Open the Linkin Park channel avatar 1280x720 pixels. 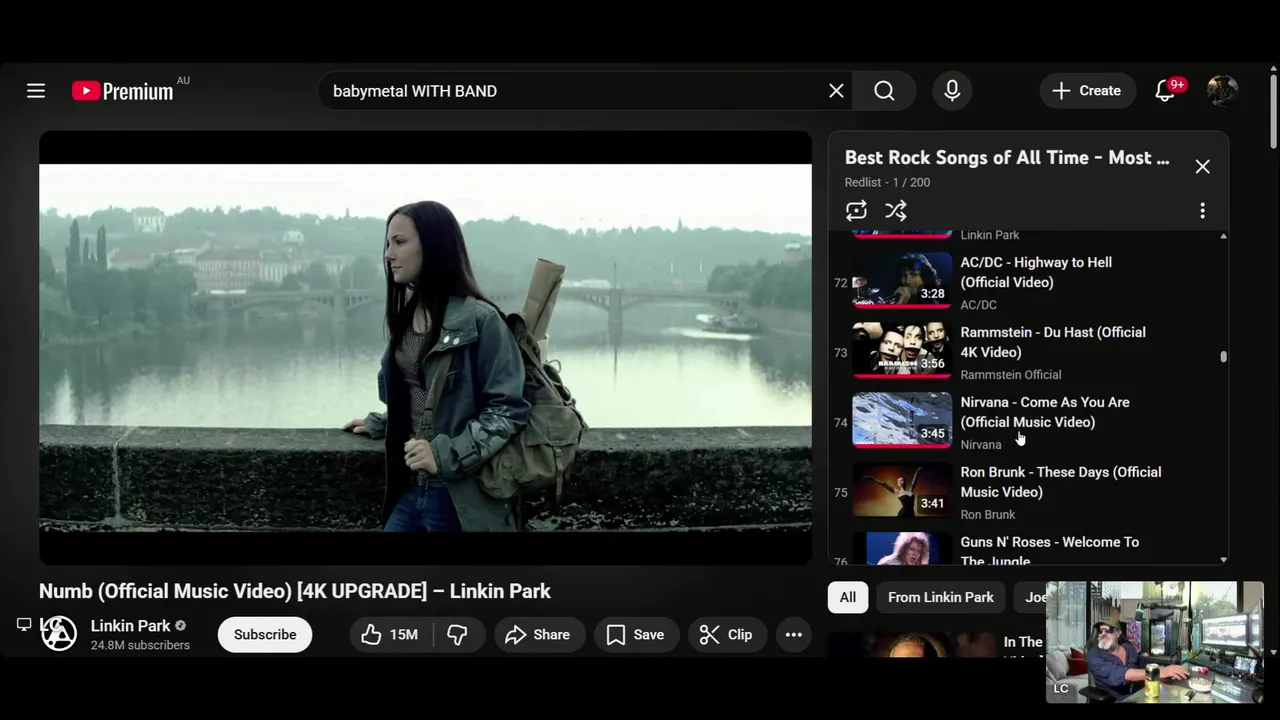(x=59, y=634)
